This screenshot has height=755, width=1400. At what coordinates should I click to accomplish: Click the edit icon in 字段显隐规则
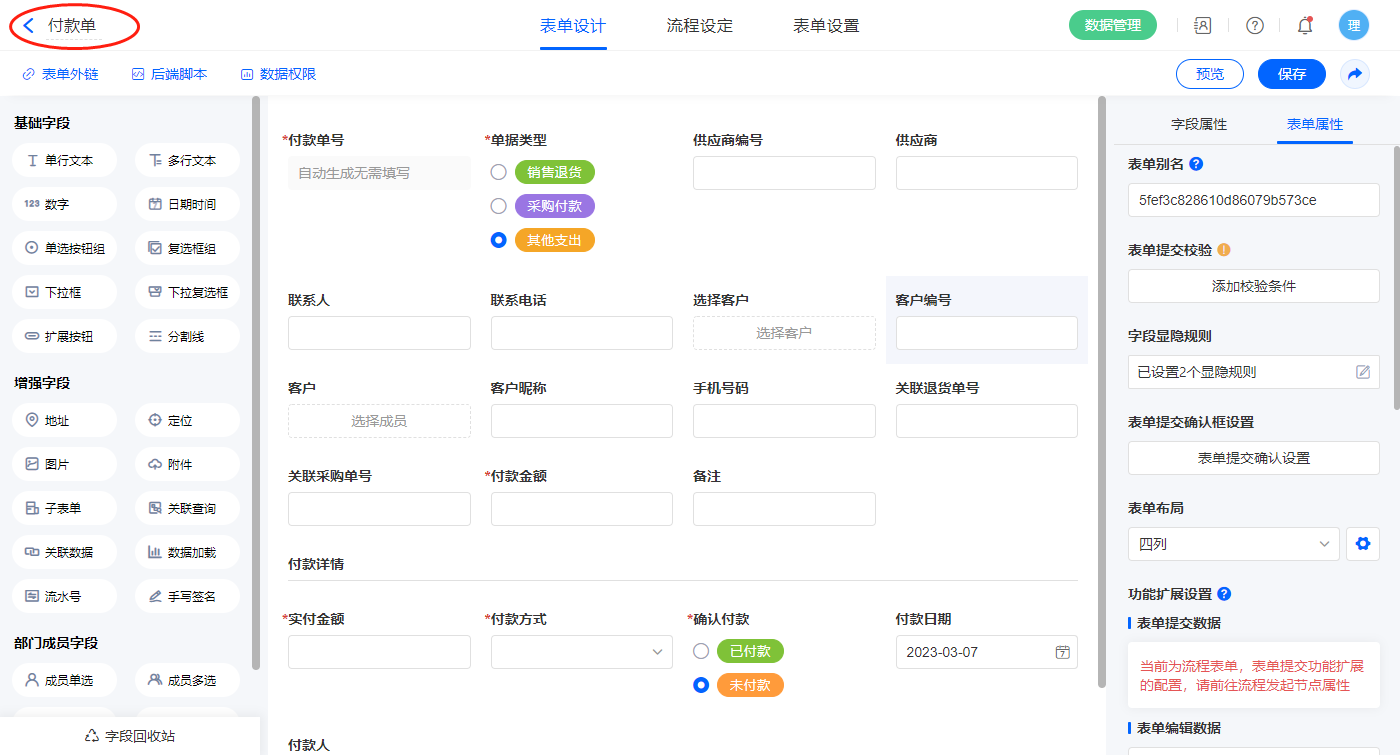pyautogui.click(x=1362, y=372)
